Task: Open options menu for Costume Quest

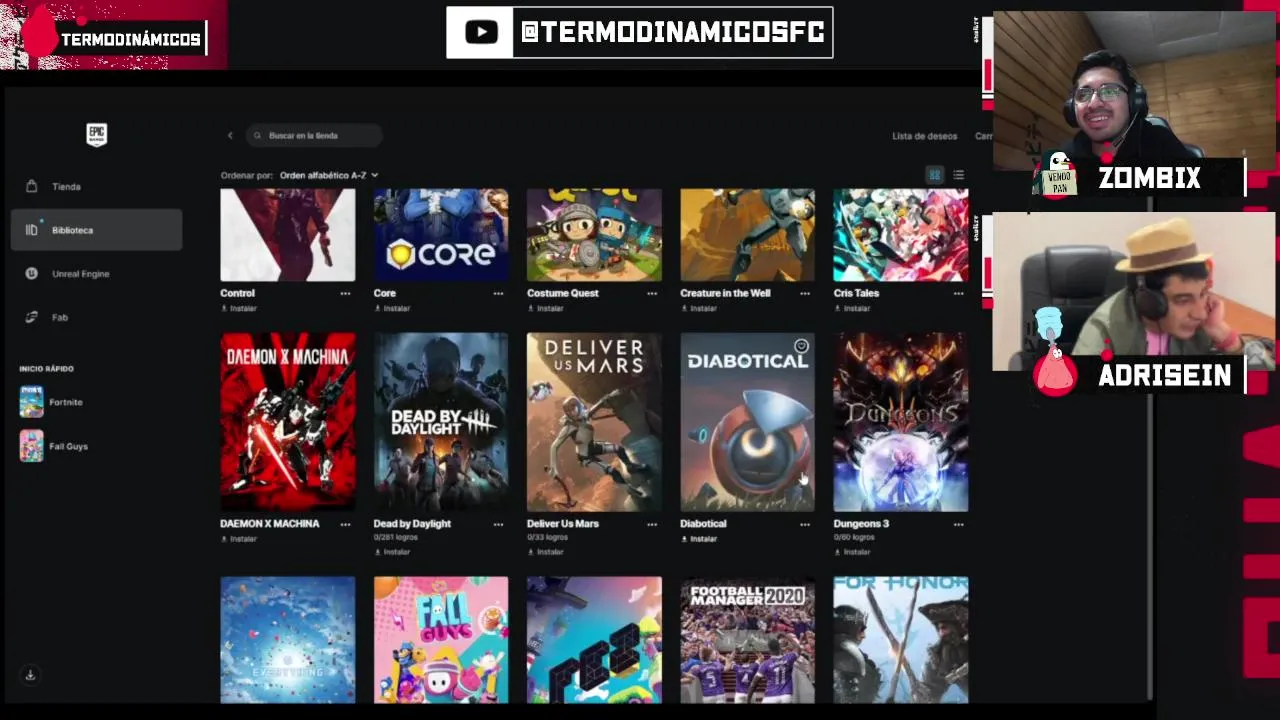Action: point(652,294)
